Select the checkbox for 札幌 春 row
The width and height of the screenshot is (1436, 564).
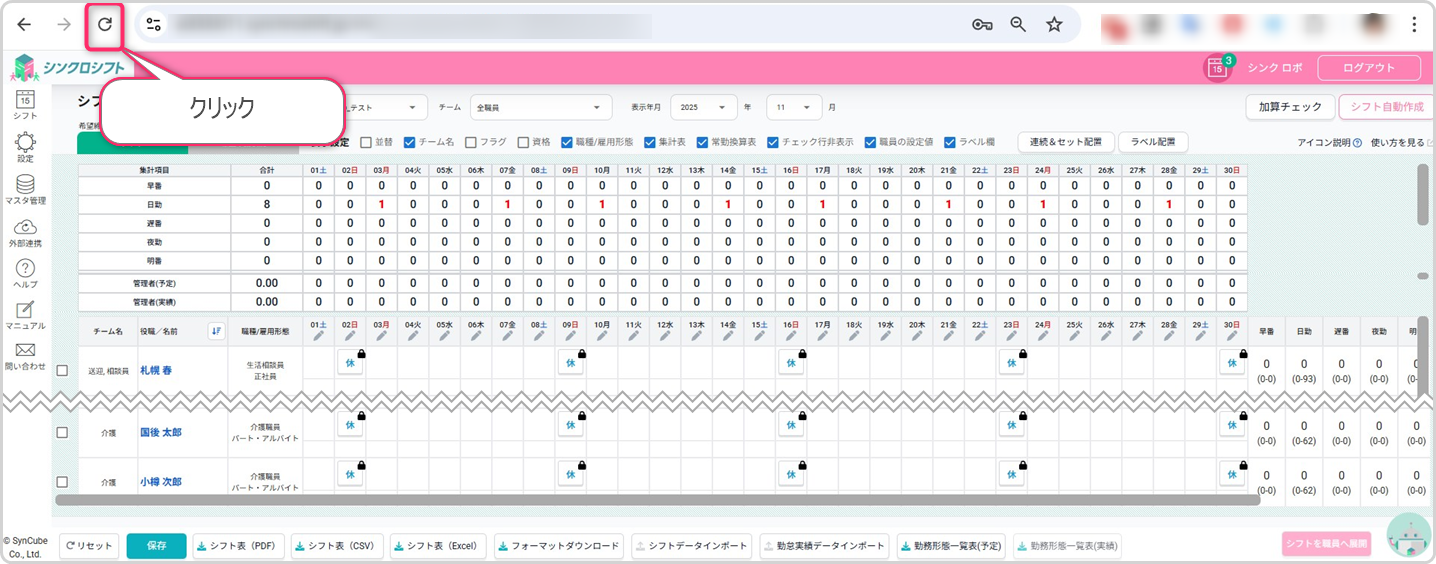pos(62,370)
